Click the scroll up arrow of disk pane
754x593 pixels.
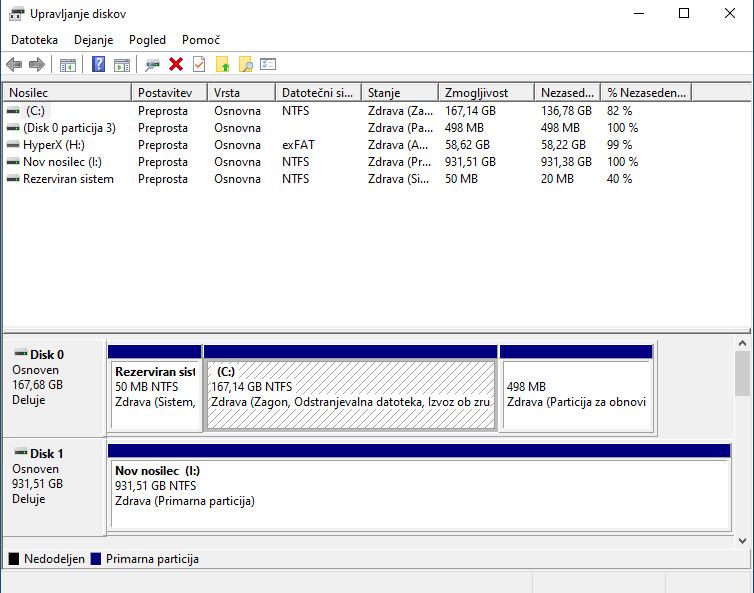(742, 343)
